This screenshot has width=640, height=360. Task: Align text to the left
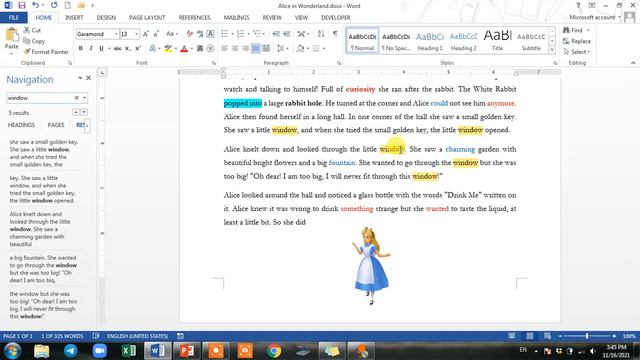(x=225, y=49)
